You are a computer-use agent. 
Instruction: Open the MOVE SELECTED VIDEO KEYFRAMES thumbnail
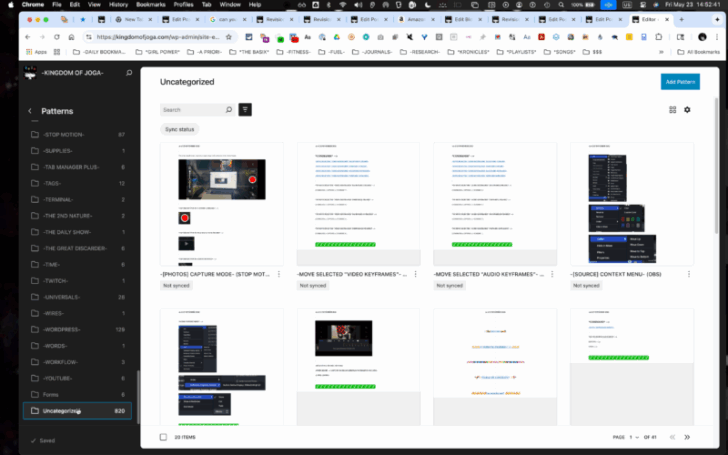(x=358, y=204)
